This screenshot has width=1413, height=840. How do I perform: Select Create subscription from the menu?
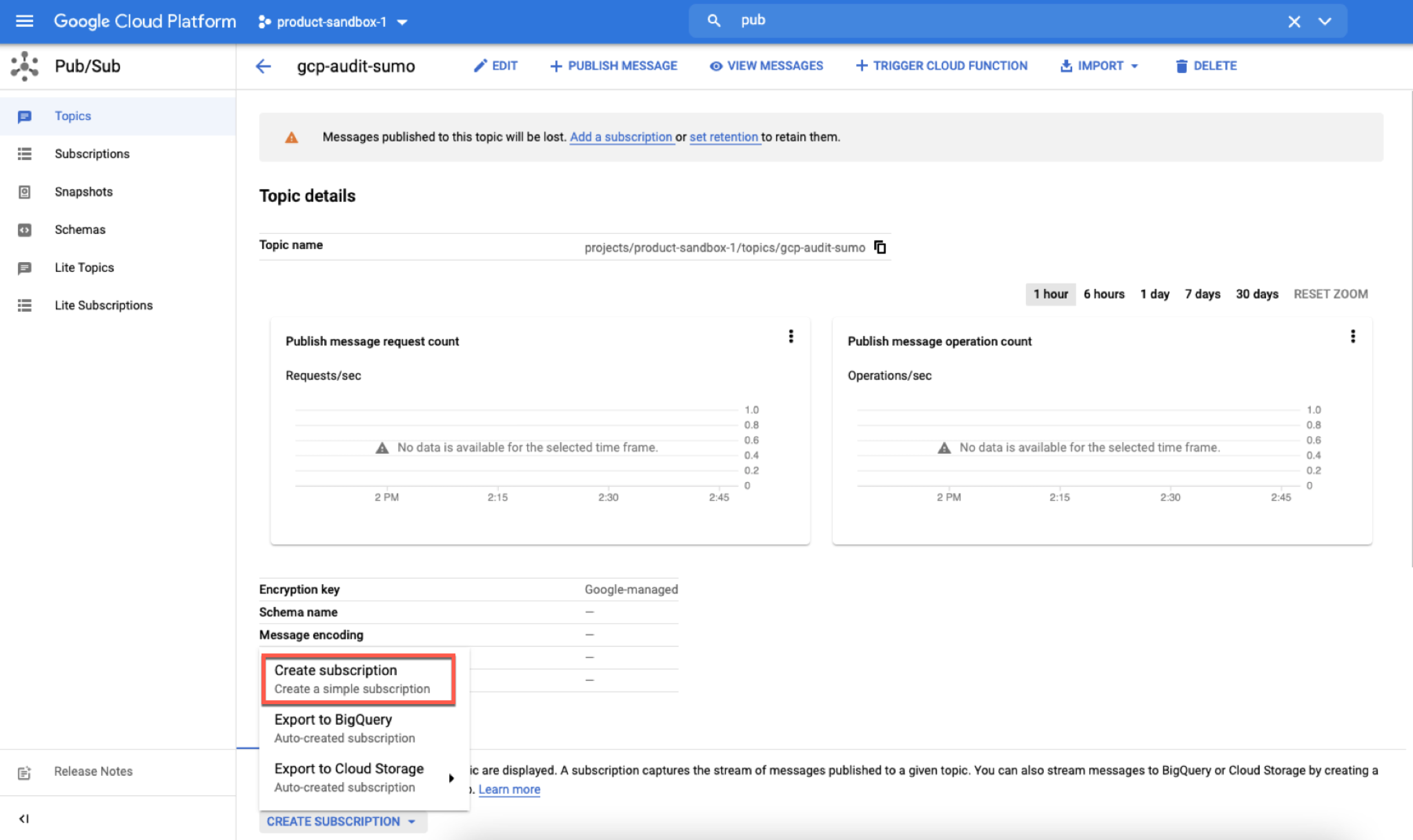(x=358, y=679)
